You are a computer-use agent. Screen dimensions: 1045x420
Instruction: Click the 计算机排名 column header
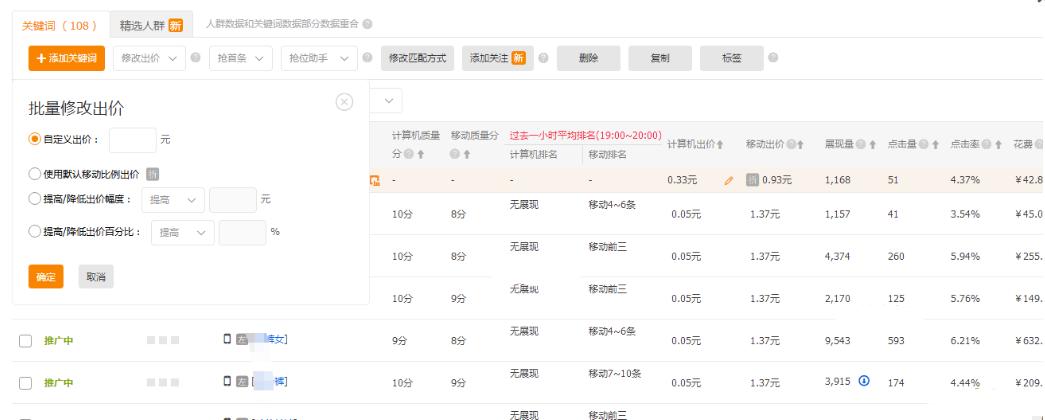coord(533,155)
